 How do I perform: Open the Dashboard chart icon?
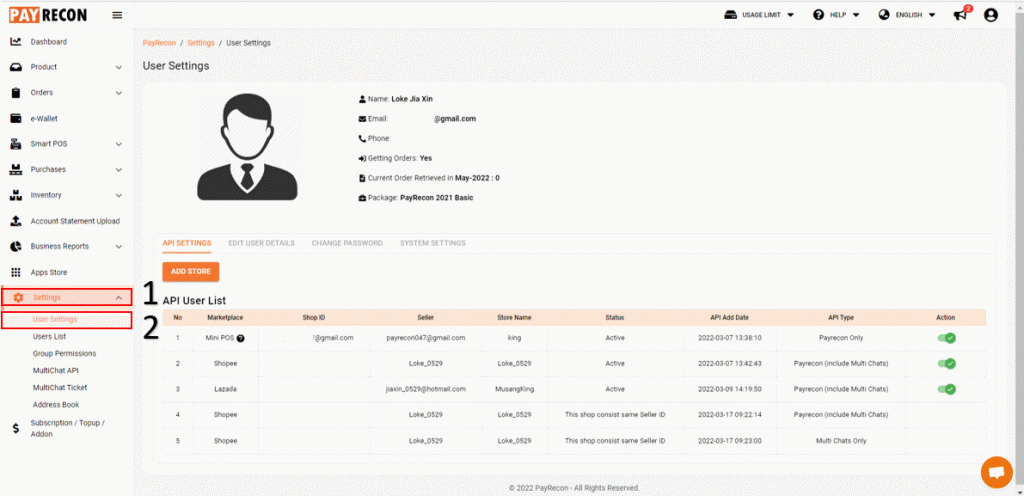click(x=16, y=42)
